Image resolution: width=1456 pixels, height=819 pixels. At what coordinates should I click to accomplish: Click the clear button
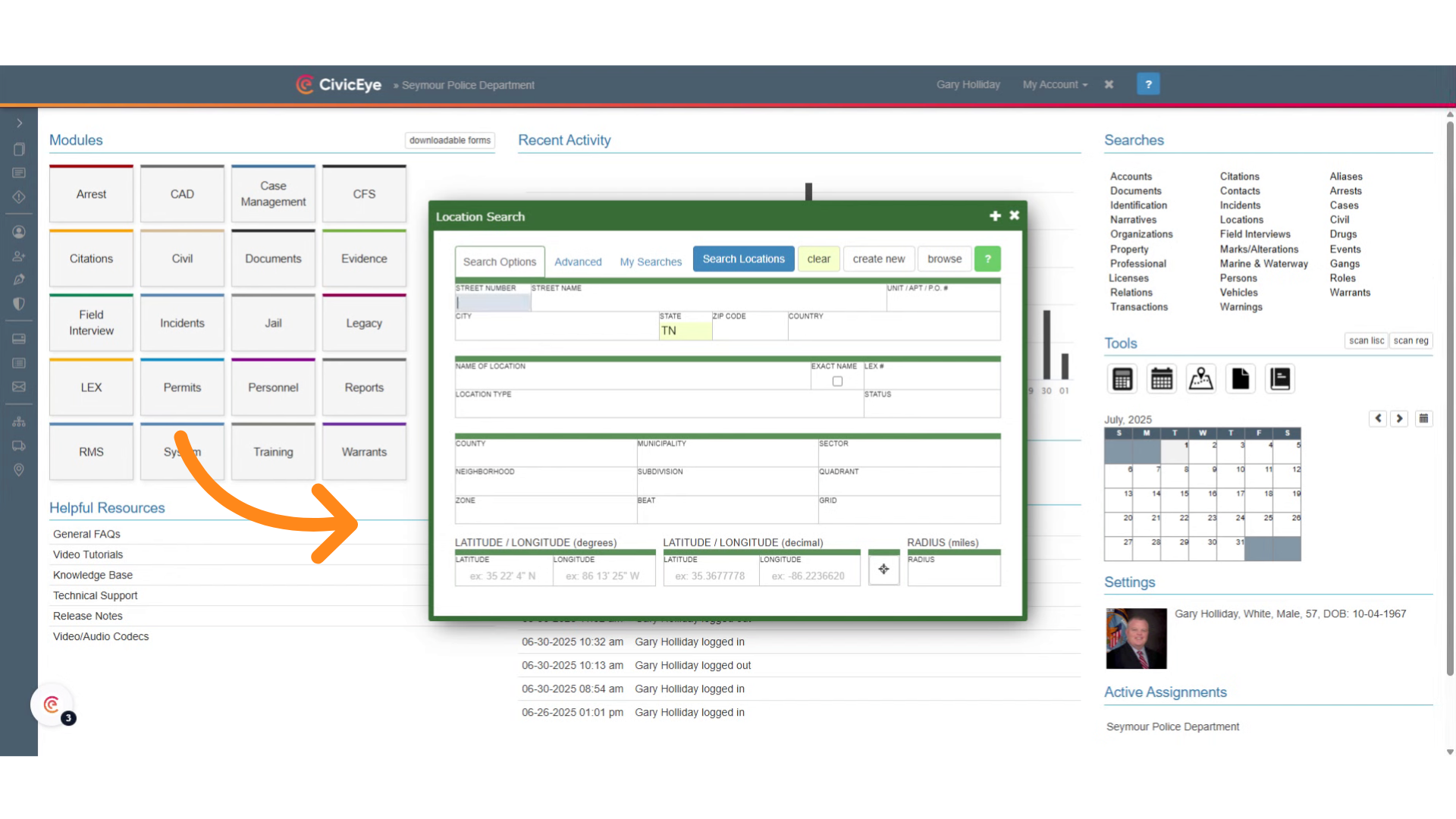(x=819, y=259)
